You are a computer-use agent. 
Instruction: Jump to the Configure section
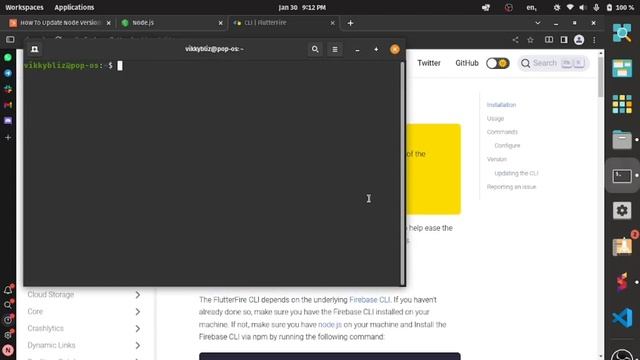507,145
